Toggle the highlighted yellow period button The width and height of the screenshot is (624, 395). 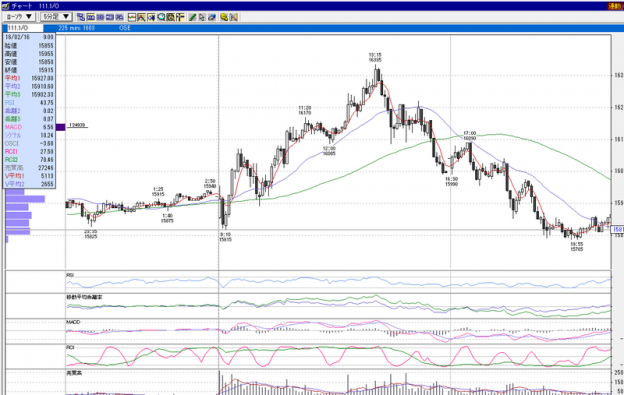tap(91, 17)
